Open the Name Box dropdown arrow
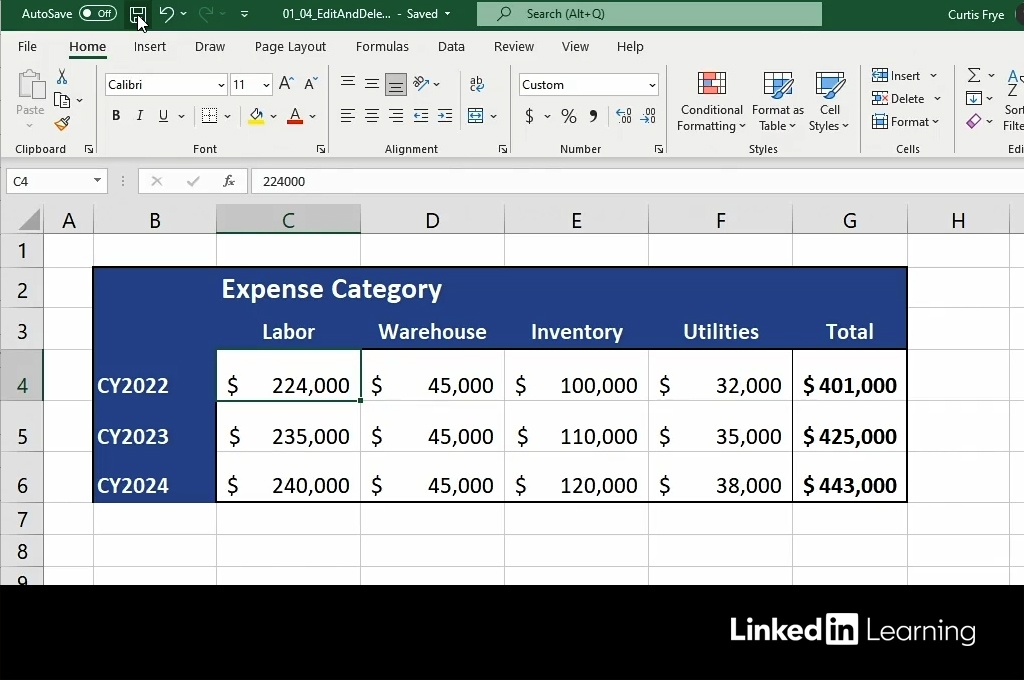 [x=97, y=181]
